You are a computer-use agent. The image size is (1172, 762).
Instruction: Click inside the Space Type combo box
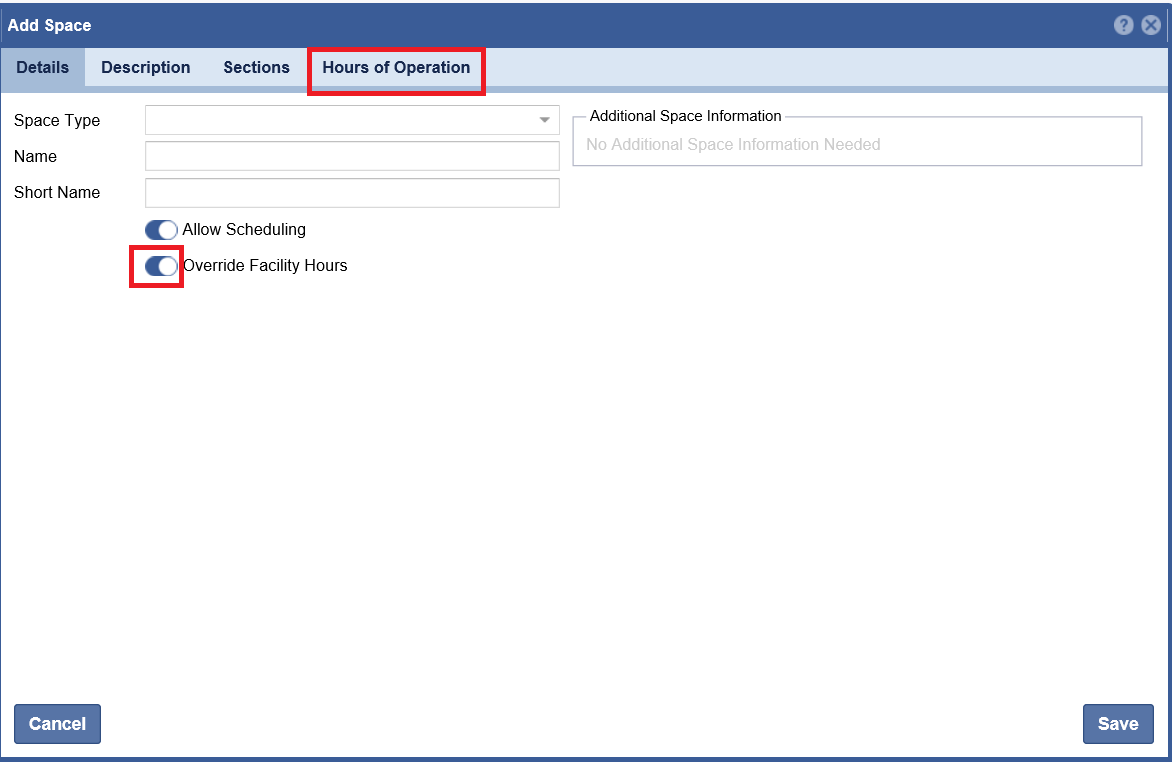click(340, 120)
